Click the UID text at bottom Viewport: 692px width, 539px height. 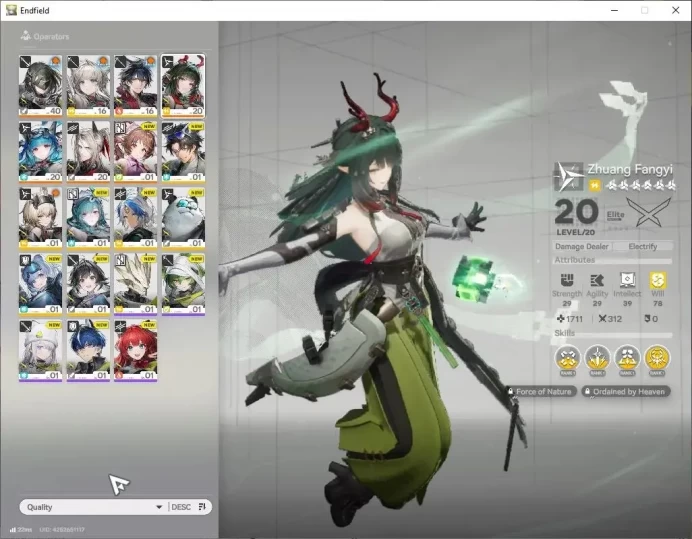coord(62,530)
